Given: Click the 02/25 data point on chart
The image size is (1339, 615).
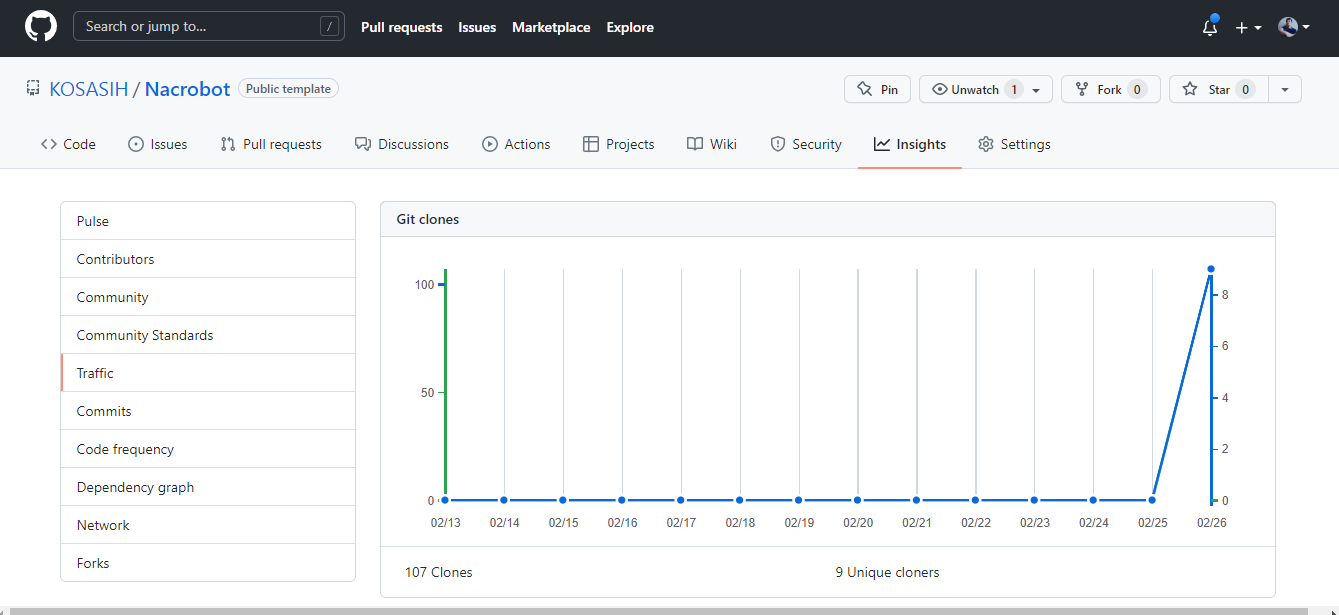Looking at the screenshot, I should (x=1152, y=500).
